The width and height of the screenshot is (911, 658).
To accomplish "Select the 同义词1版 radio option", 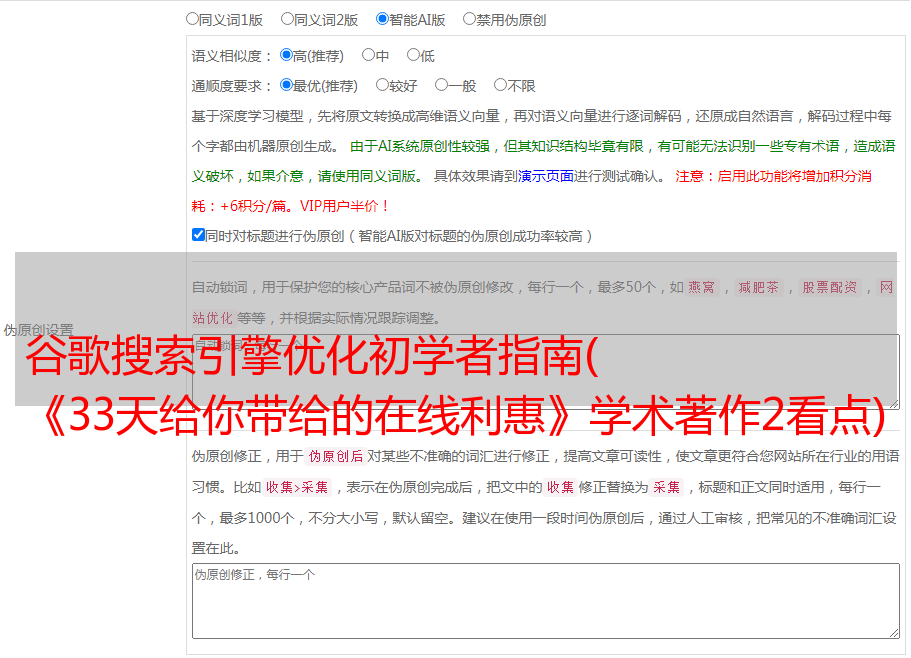I will coord(193,19).
